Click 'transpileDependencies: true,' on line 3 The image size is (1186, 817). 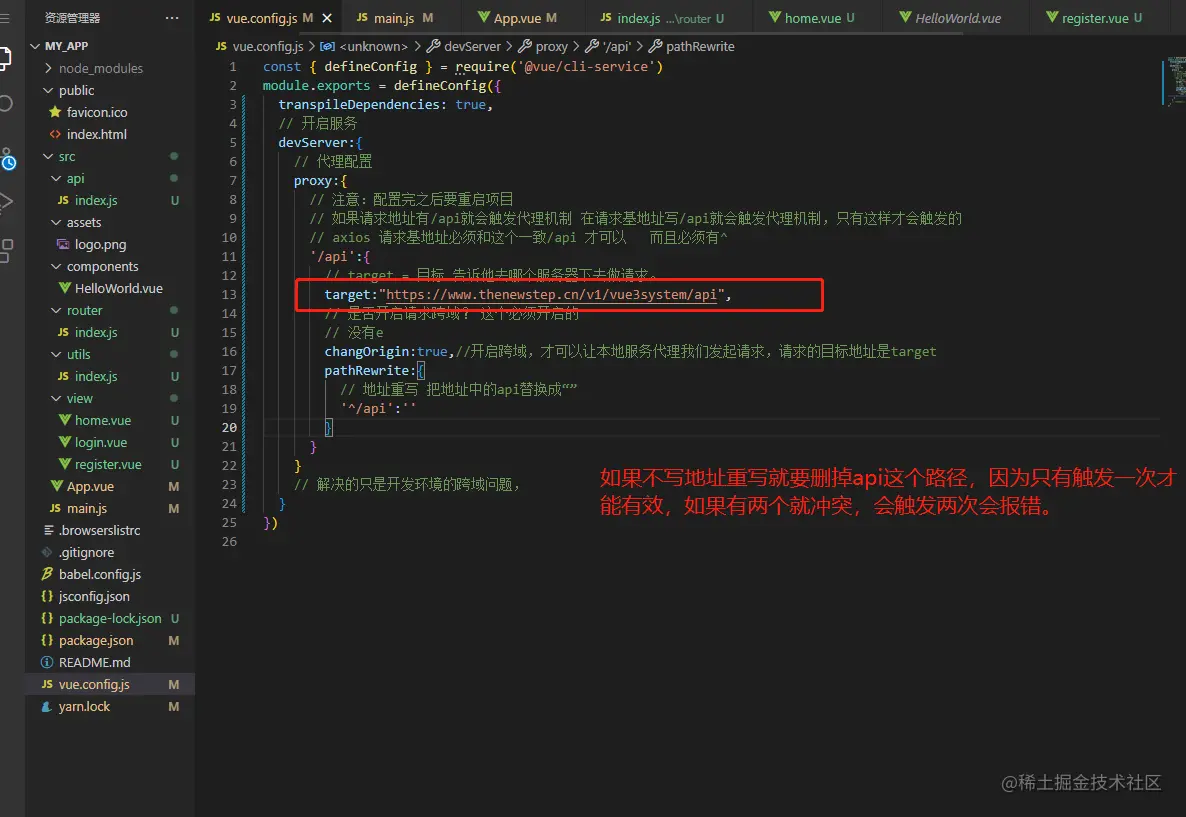(385, 104)
